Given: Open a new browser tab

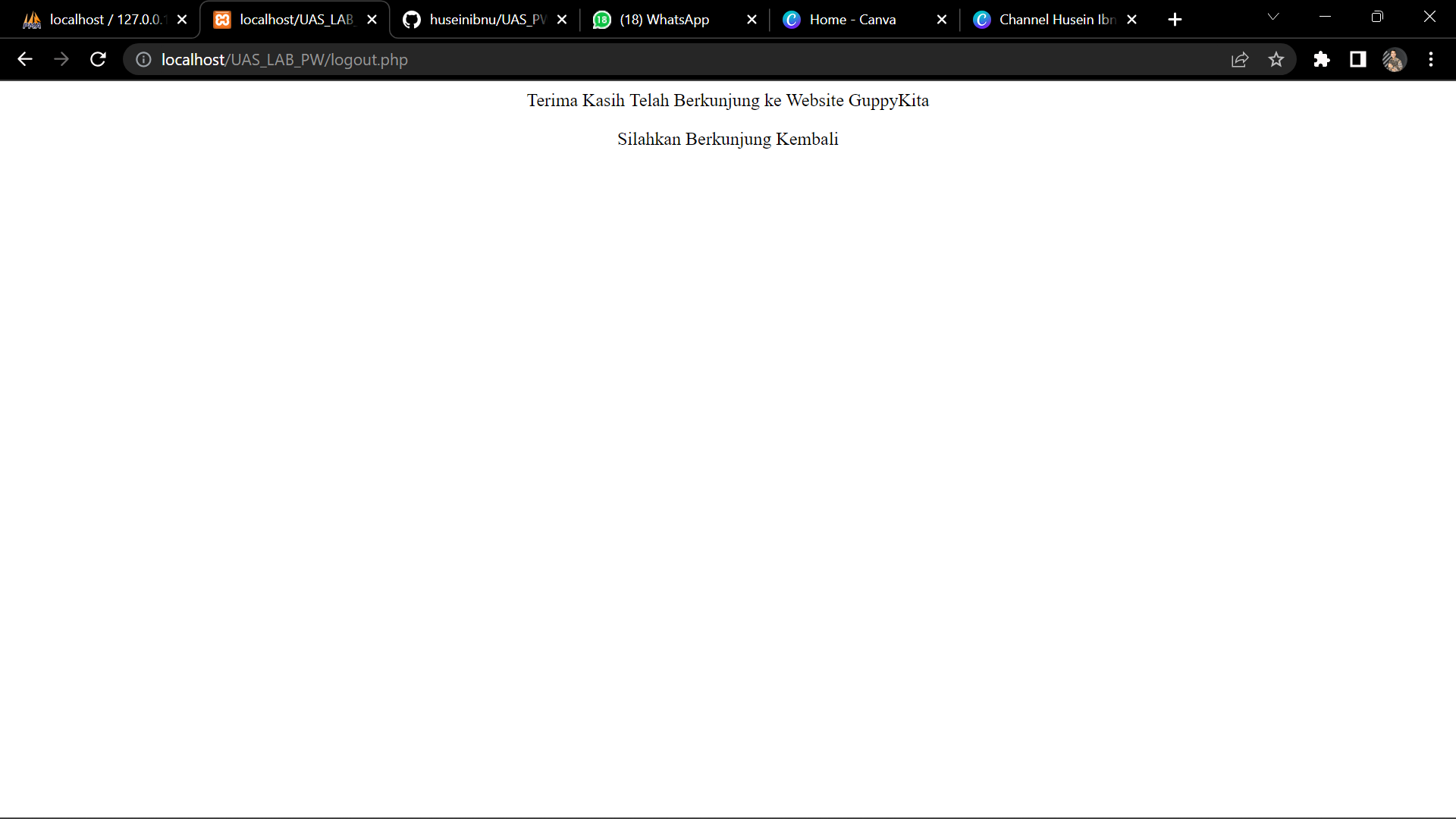Looking at the screenshot, I should click(x=1175, y=20).
